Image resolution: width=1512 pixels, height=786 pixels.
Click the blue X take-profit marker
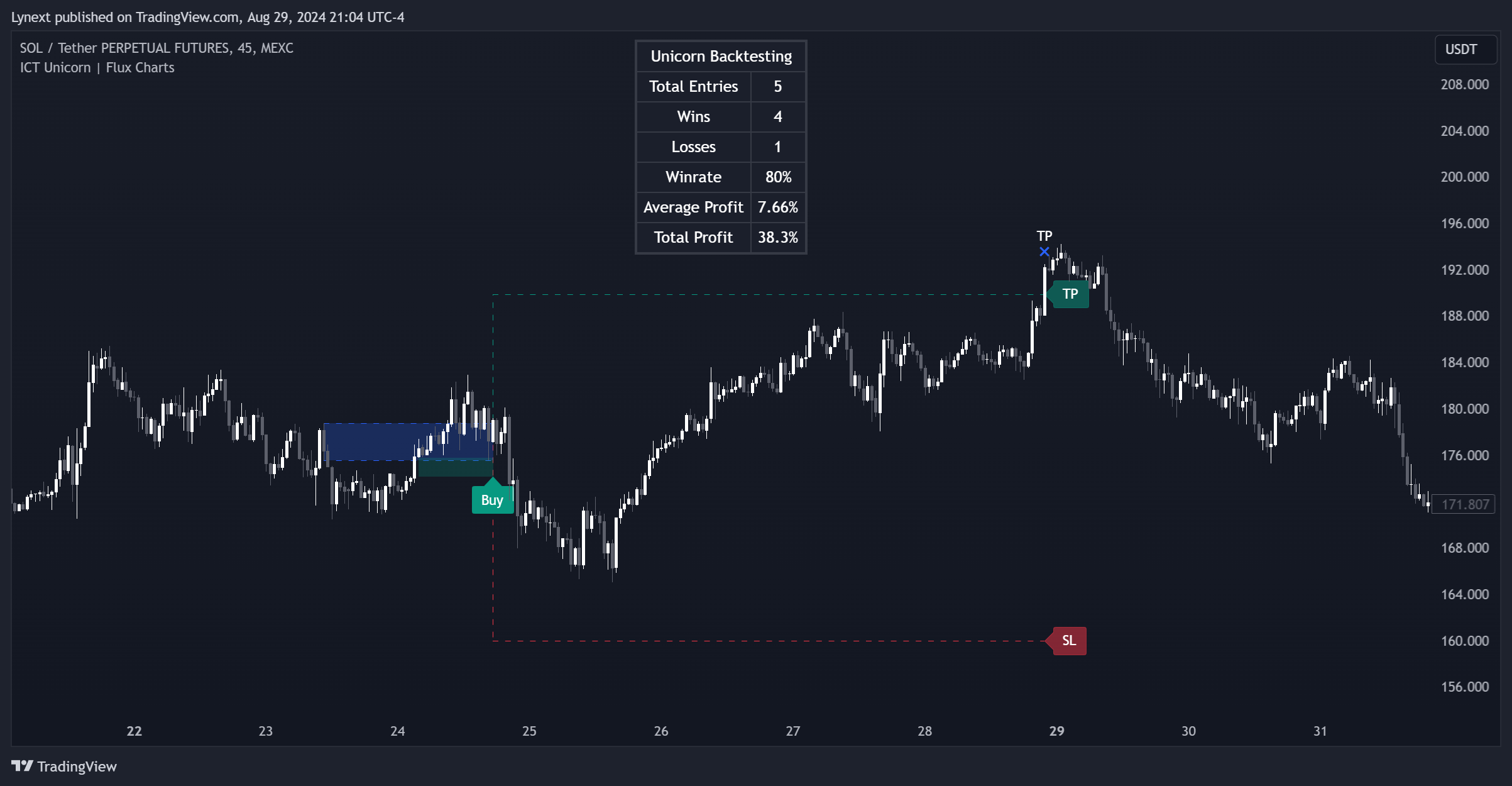[x=1044, y=252]
